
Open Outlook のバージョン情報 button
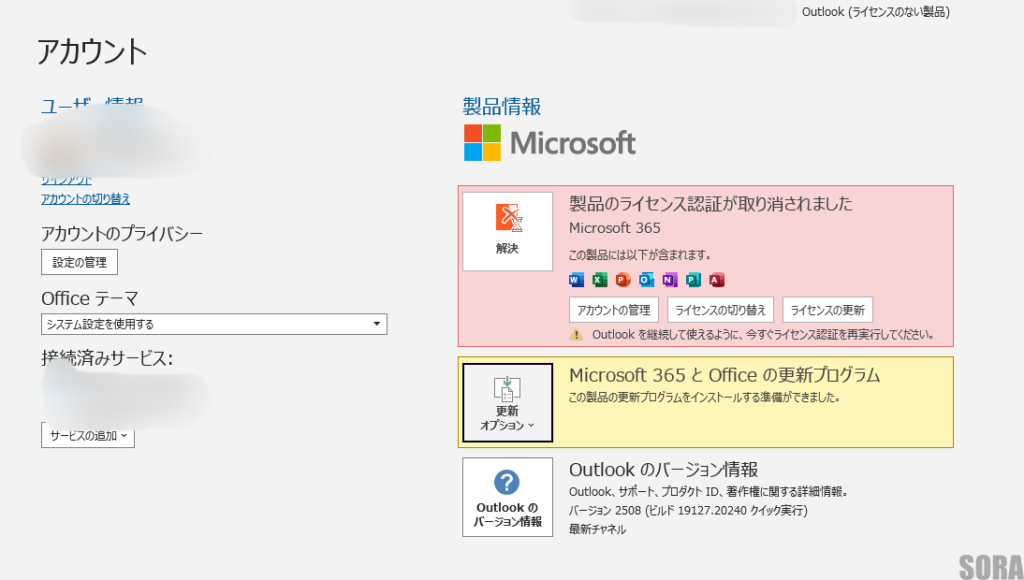coord(507,497)
